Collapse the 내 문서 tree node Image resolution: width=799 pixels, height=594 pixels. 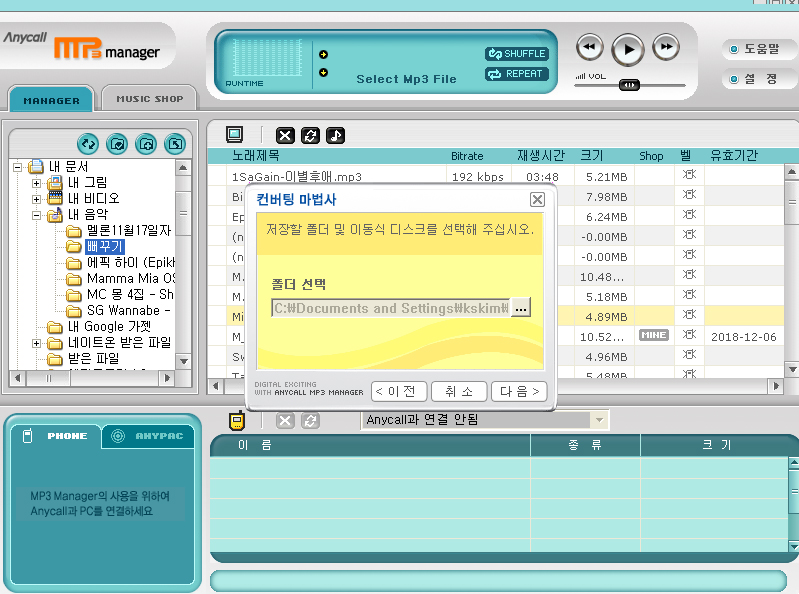tap(17, 167)
